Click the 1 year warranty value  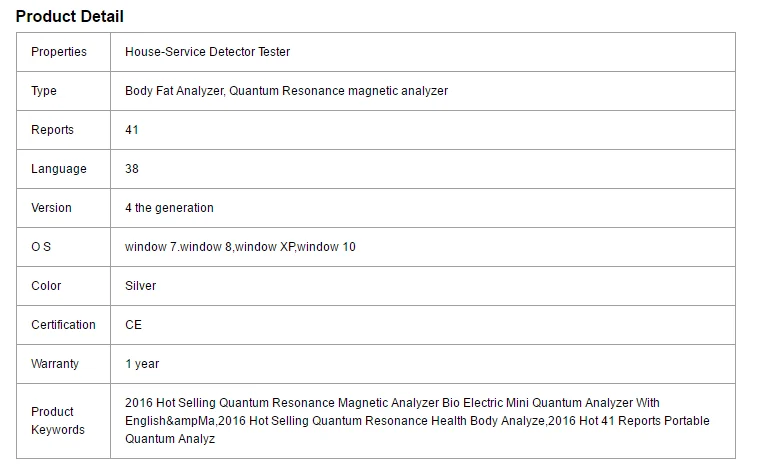[142, 364]
